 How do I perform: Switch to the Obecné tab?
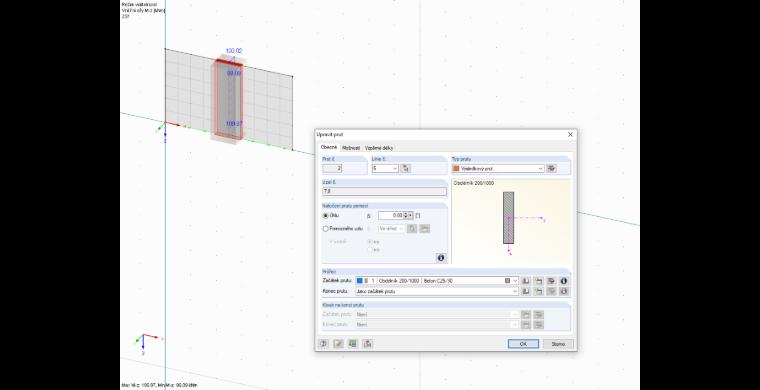tap(329, 147)
